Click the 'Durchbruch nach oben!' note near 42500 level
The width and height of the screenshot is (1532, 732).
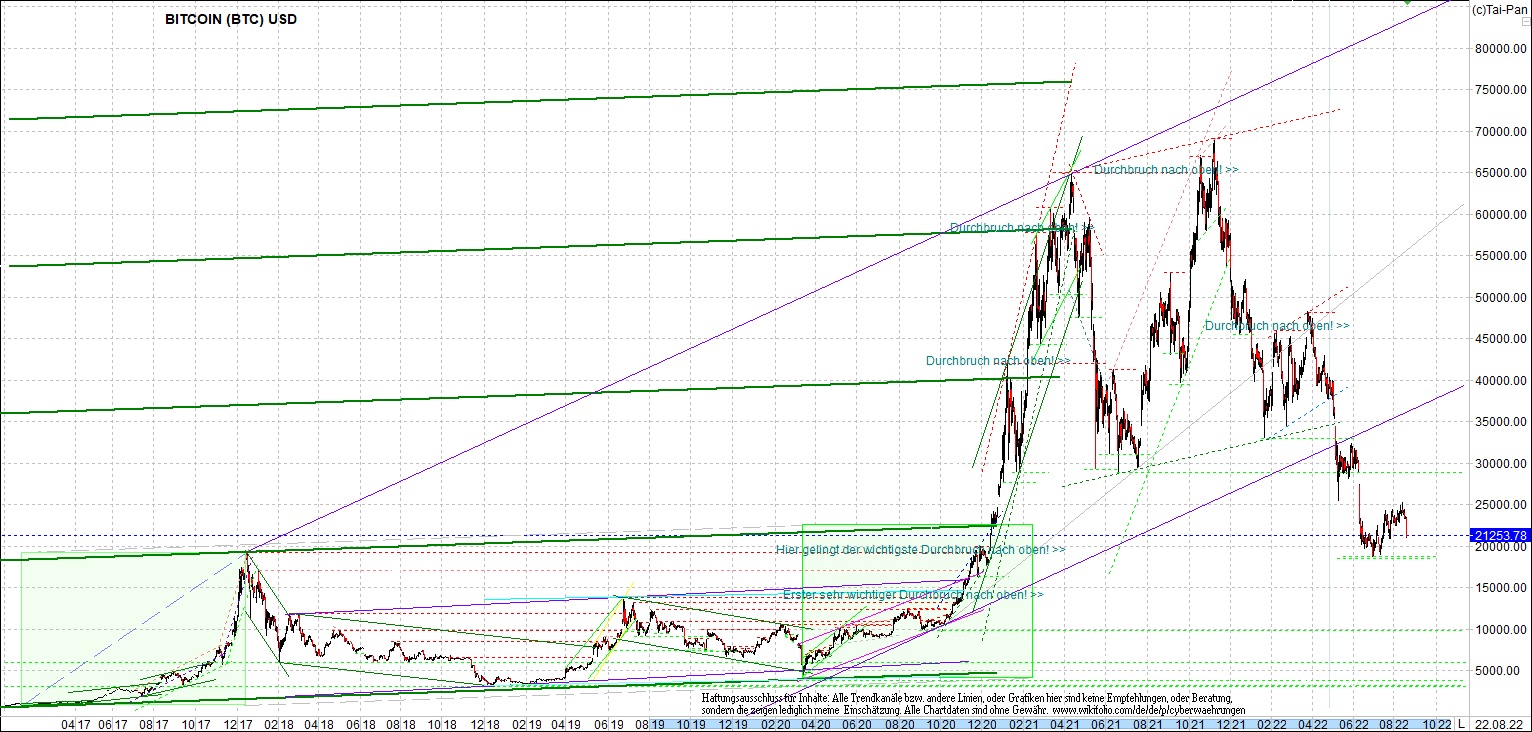998,361
